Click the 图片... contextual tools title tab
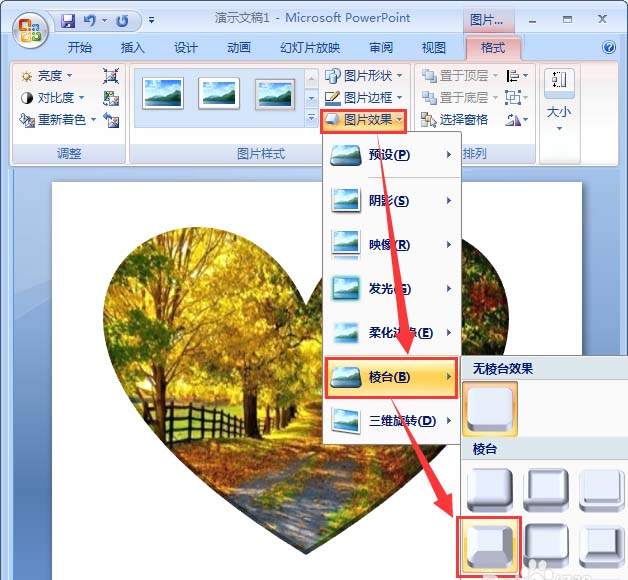The height and width of the screenshot is (580, 628). click(x=488, y=20)
